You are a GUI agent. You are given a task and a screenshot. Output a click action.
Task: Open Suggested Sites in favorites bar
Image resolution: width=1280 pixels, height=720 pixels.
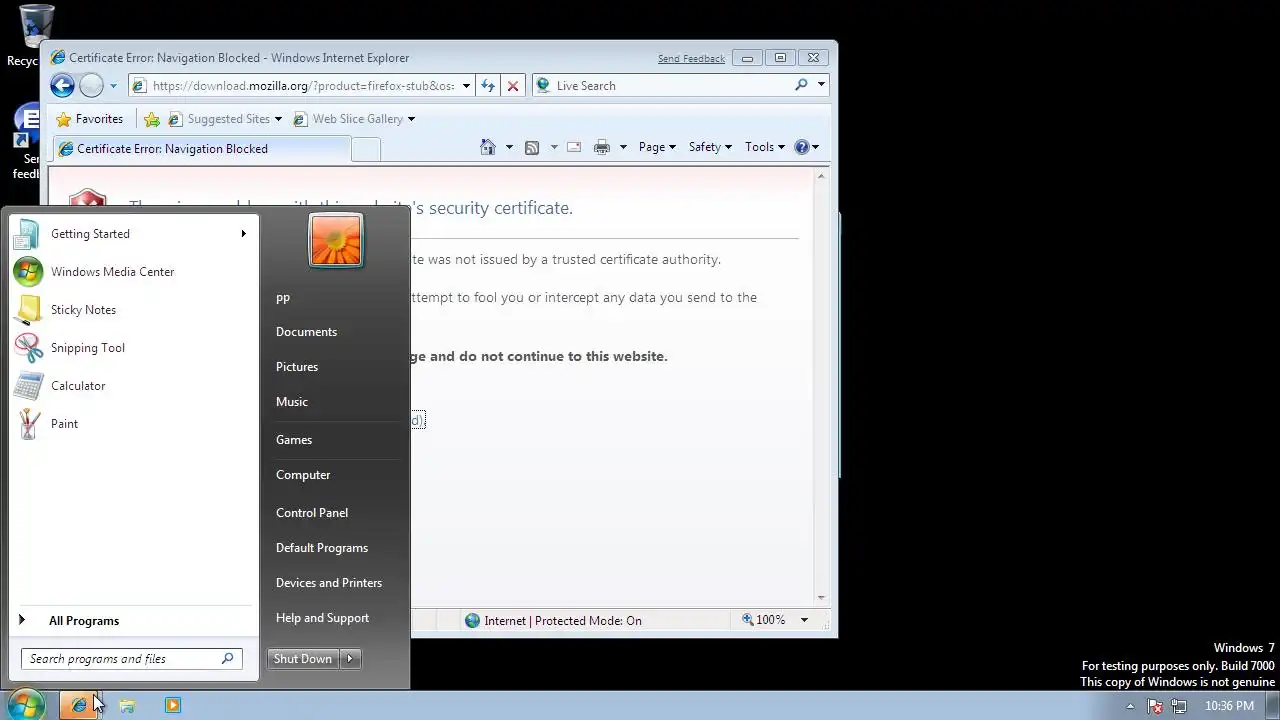click(225, 119)
